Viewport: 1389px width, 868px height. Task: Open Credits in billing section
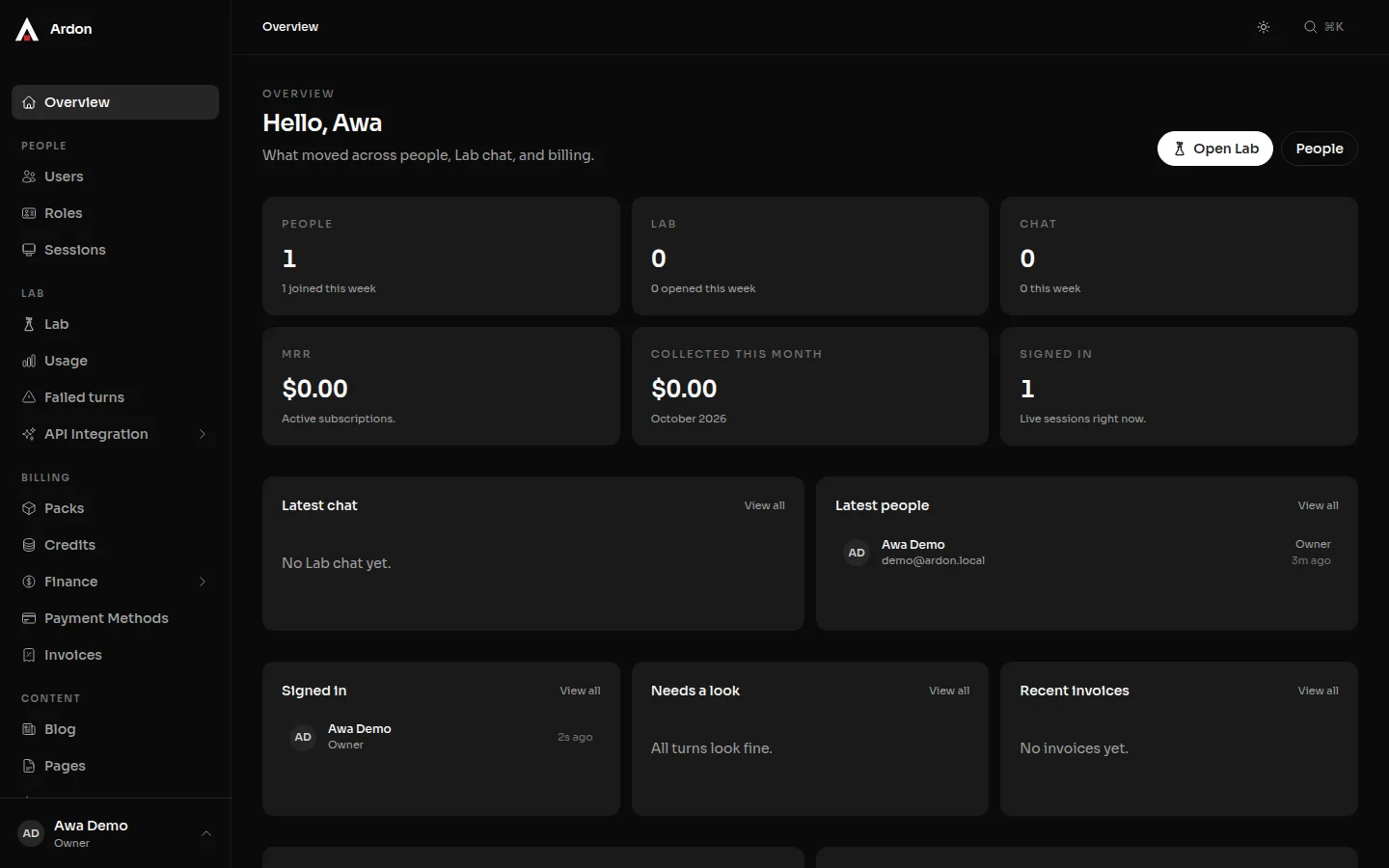point(115,545)
